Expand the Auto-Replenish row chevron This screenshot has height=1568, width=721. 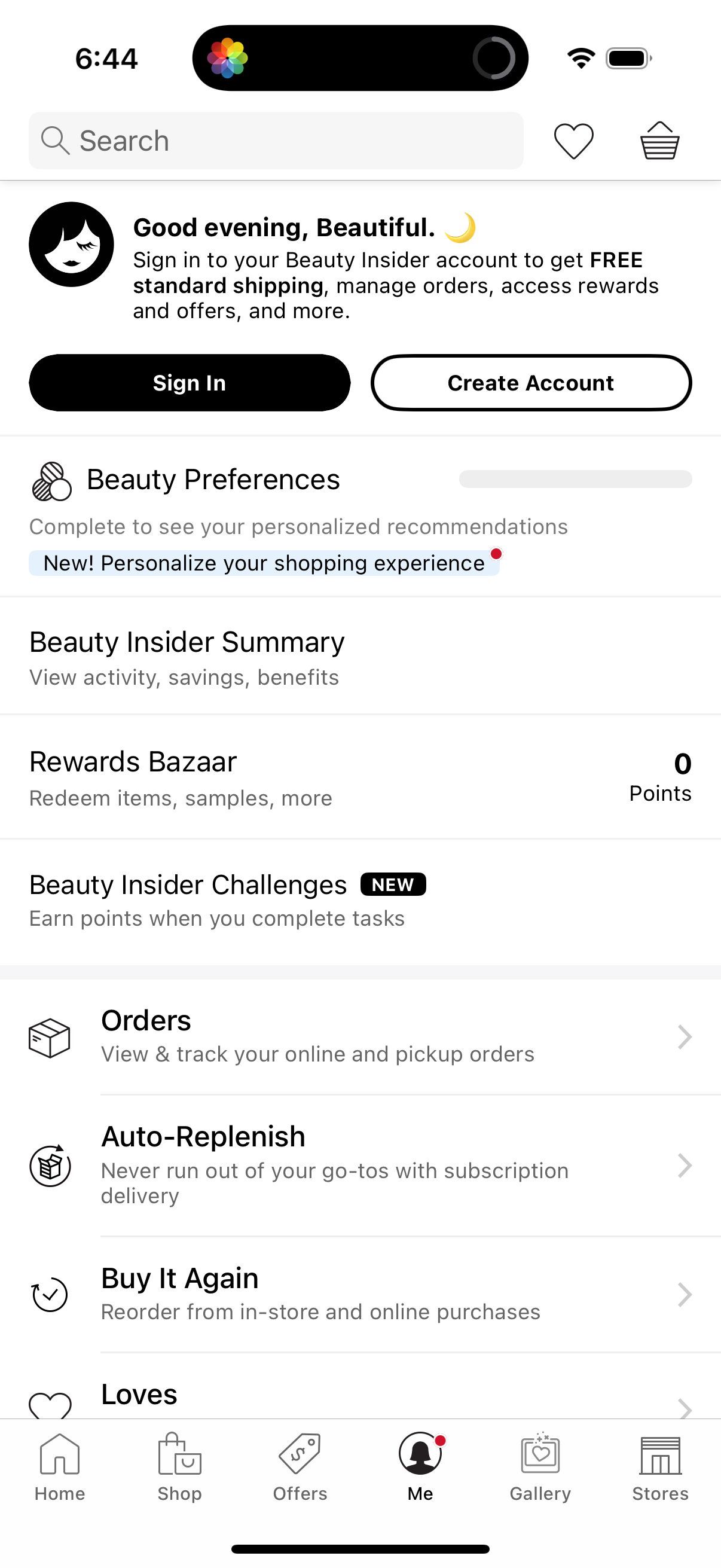[684, 1166]
